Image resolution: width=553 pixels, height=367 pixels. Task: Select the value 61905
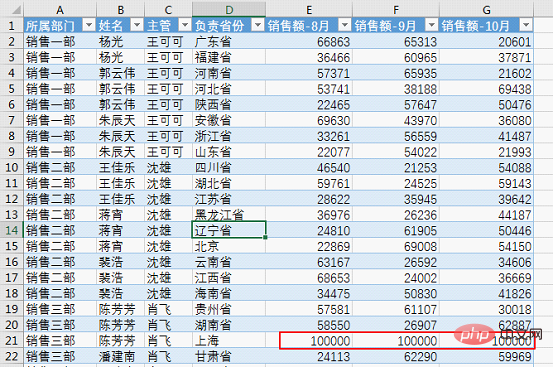[x=420, y=231]
